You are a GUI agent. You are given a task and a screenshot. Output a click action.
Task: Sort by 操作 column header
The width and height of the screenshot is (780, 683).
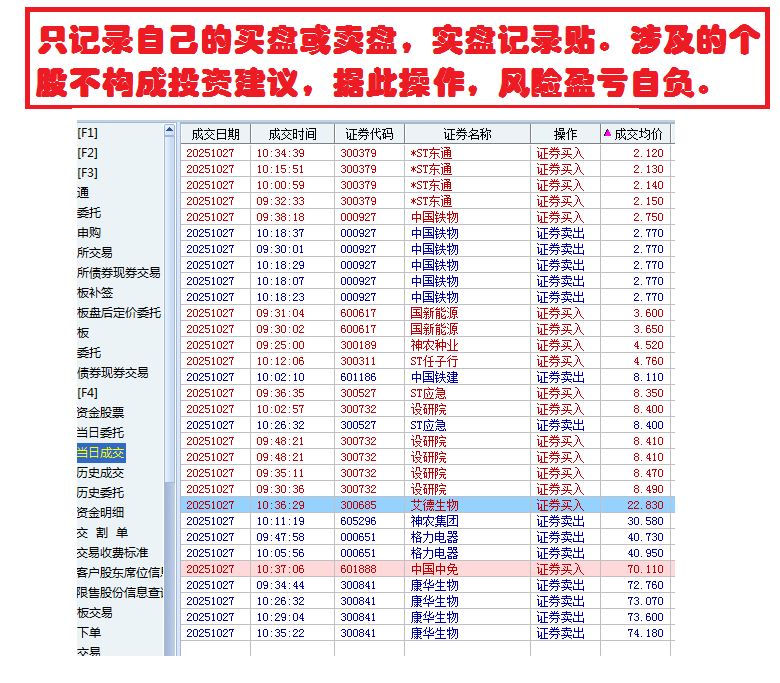(x=566, y=134)
